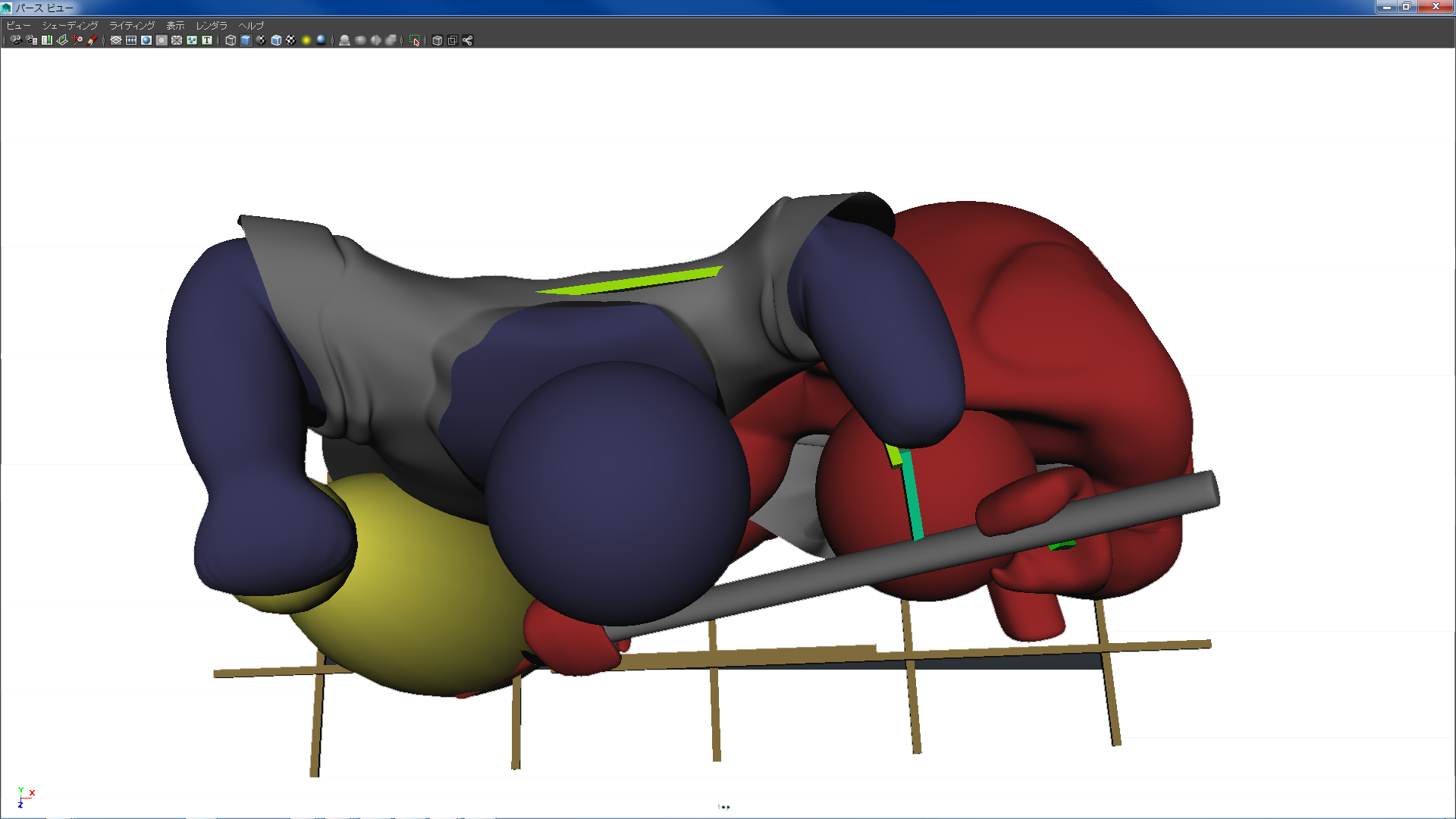
Task: Expand the ライティング menu
Action: tap(132, 25)
